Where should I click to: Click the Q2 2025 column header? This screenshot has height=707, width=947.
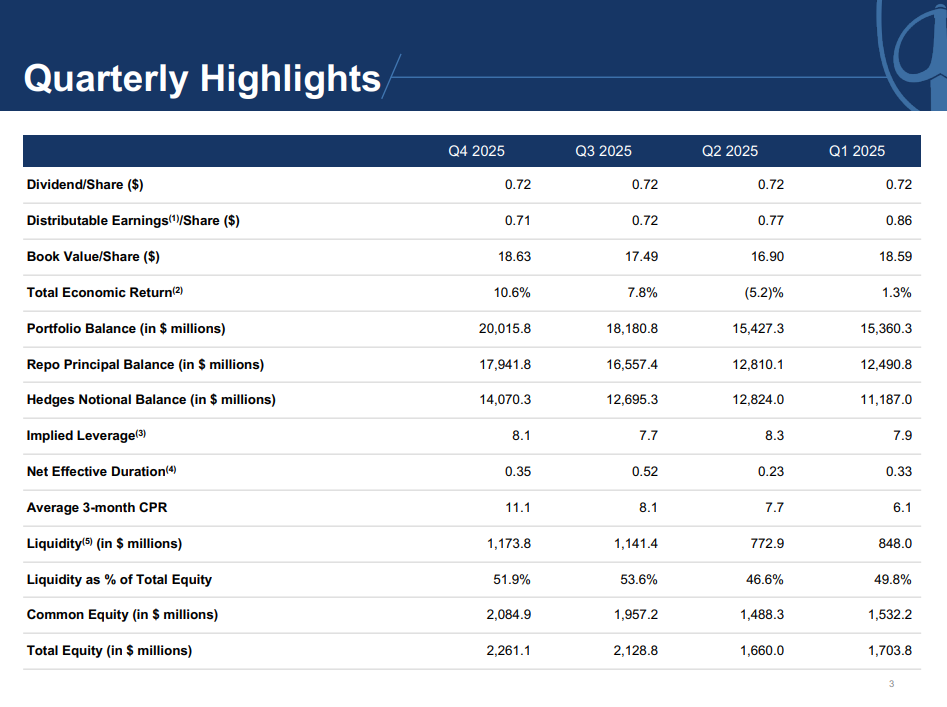tap(730, 151)
